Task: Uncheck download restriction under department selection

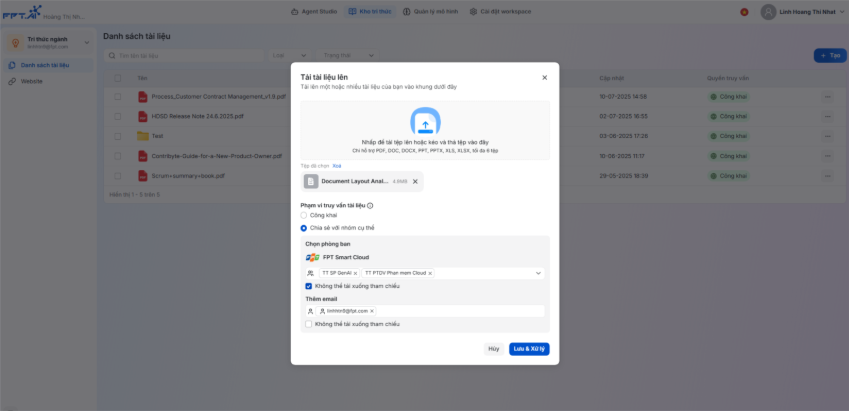Action: tap(309, 286)
